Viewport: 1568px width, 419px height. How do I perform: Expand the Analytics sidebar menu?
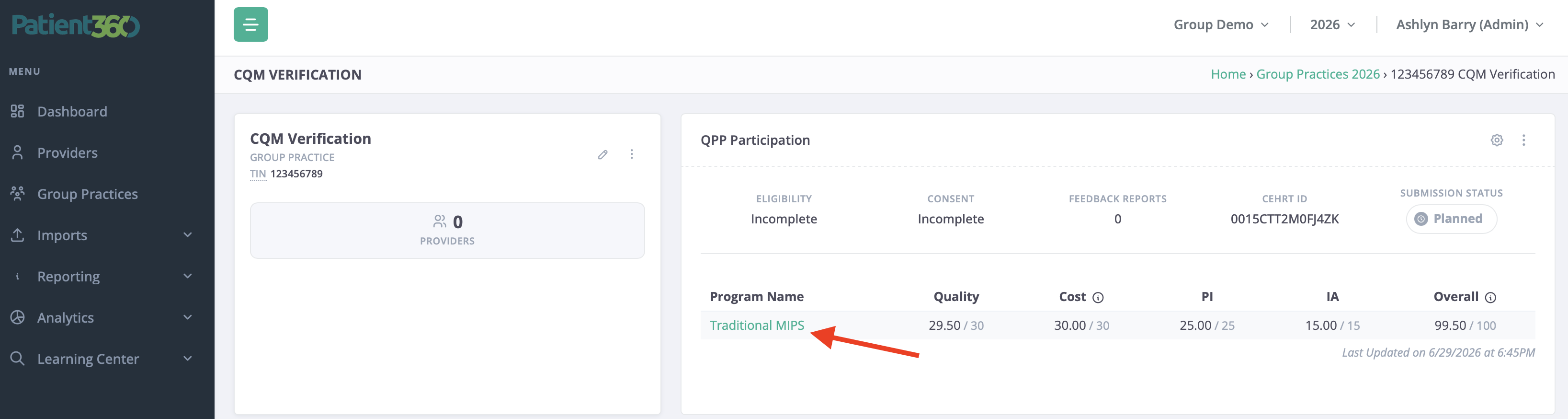coord(101,317)
